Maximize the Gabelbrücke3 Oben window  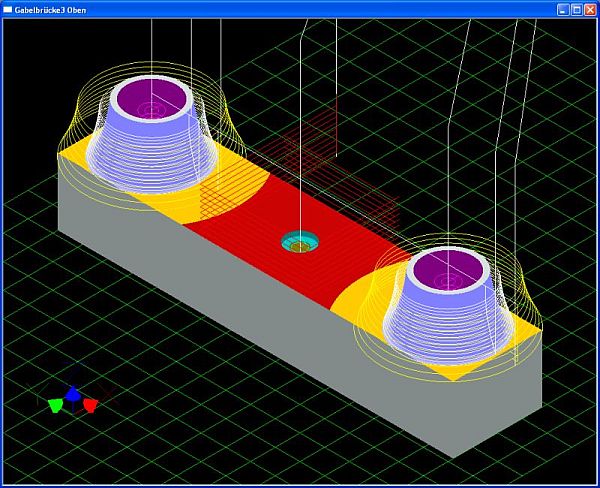[576, 9]
